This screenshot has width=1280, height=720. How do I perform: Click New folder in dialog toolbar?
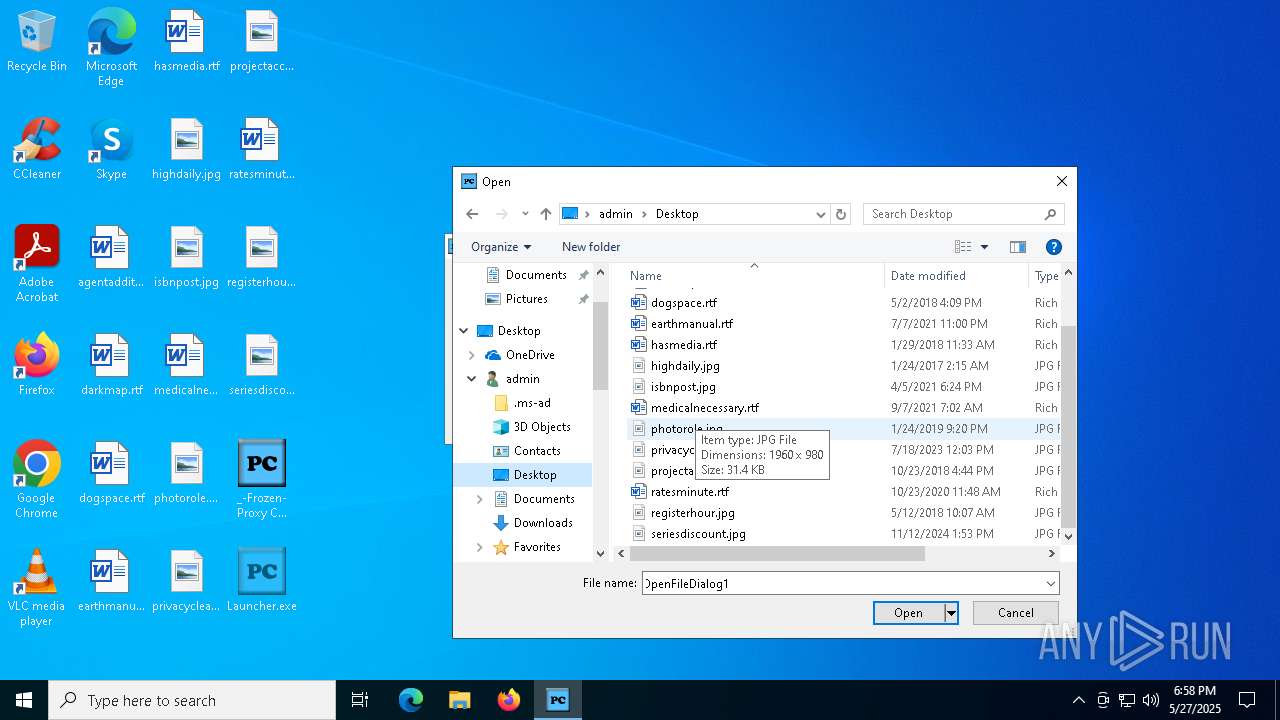(x=591, y=247)
